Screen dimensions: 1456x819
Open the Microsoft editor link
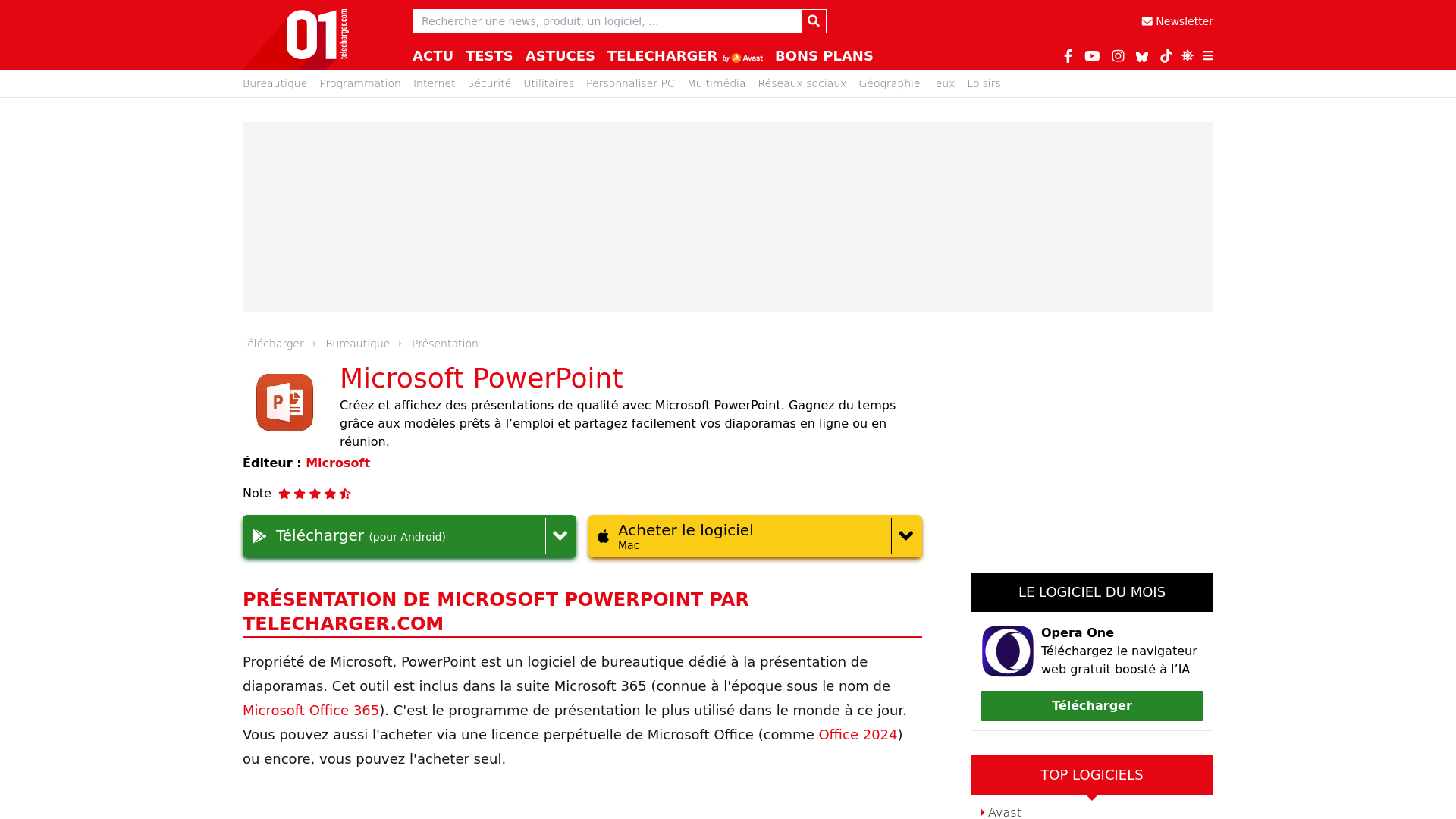[x=337, y=463]
